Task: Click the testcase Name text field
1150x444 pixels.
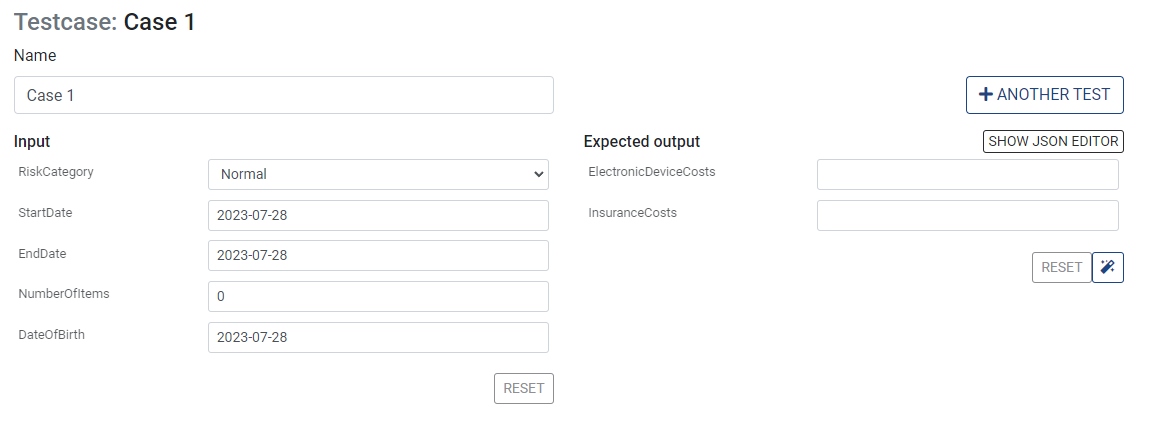Action: pyautogui.click(x=283, y=95)
